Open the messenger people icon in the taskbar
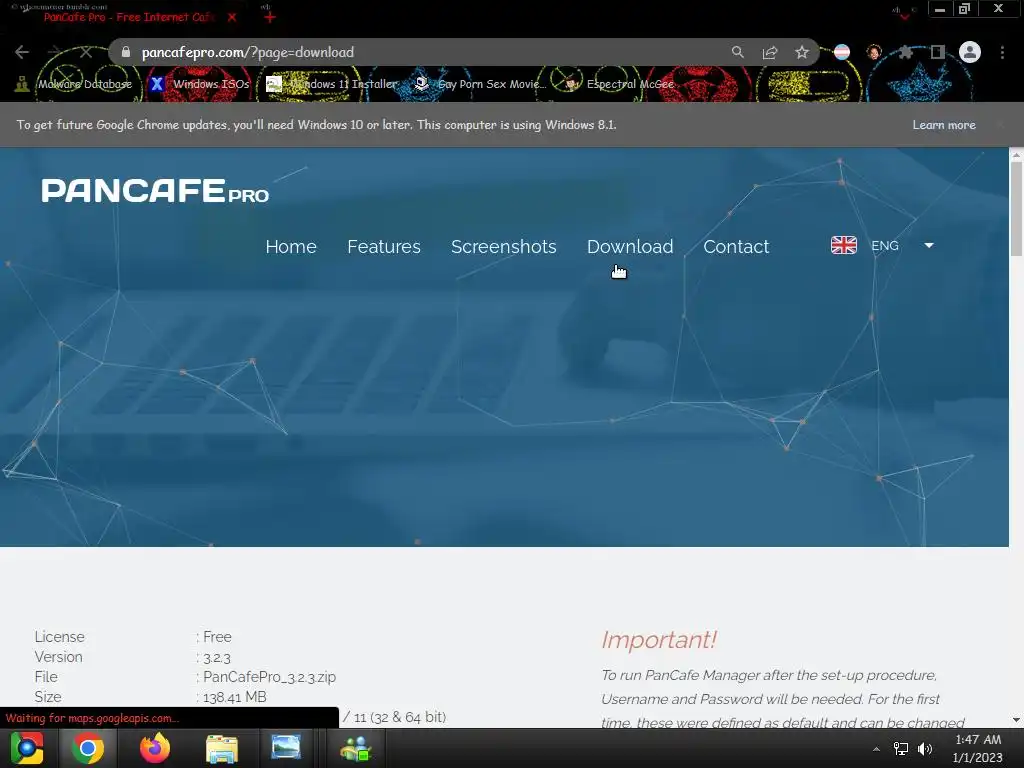The width and height of the screenshot is (1024, 768). [356, 748]
